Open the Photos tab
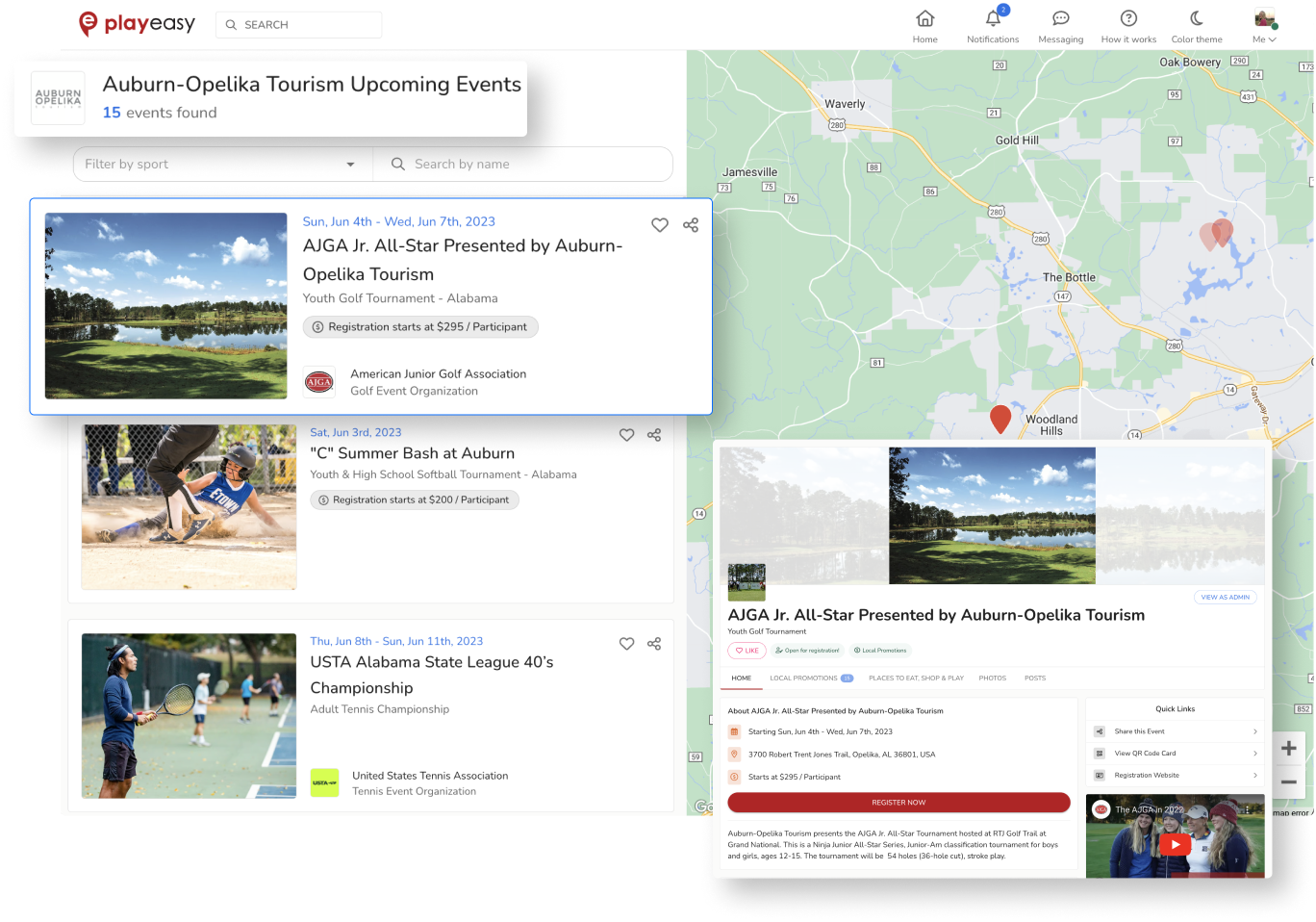1316x922 pixels. click(992, 679)
